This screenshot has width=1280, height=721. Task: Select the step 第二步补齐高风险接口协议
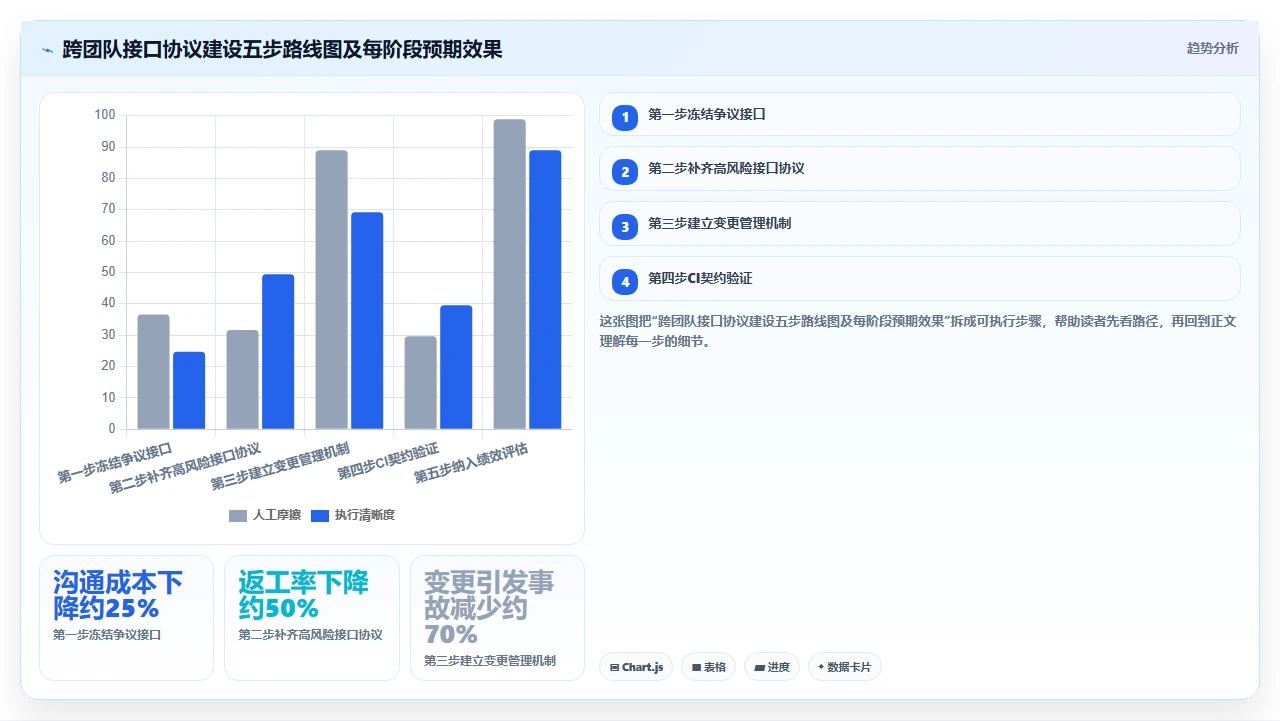click(919, 169)
